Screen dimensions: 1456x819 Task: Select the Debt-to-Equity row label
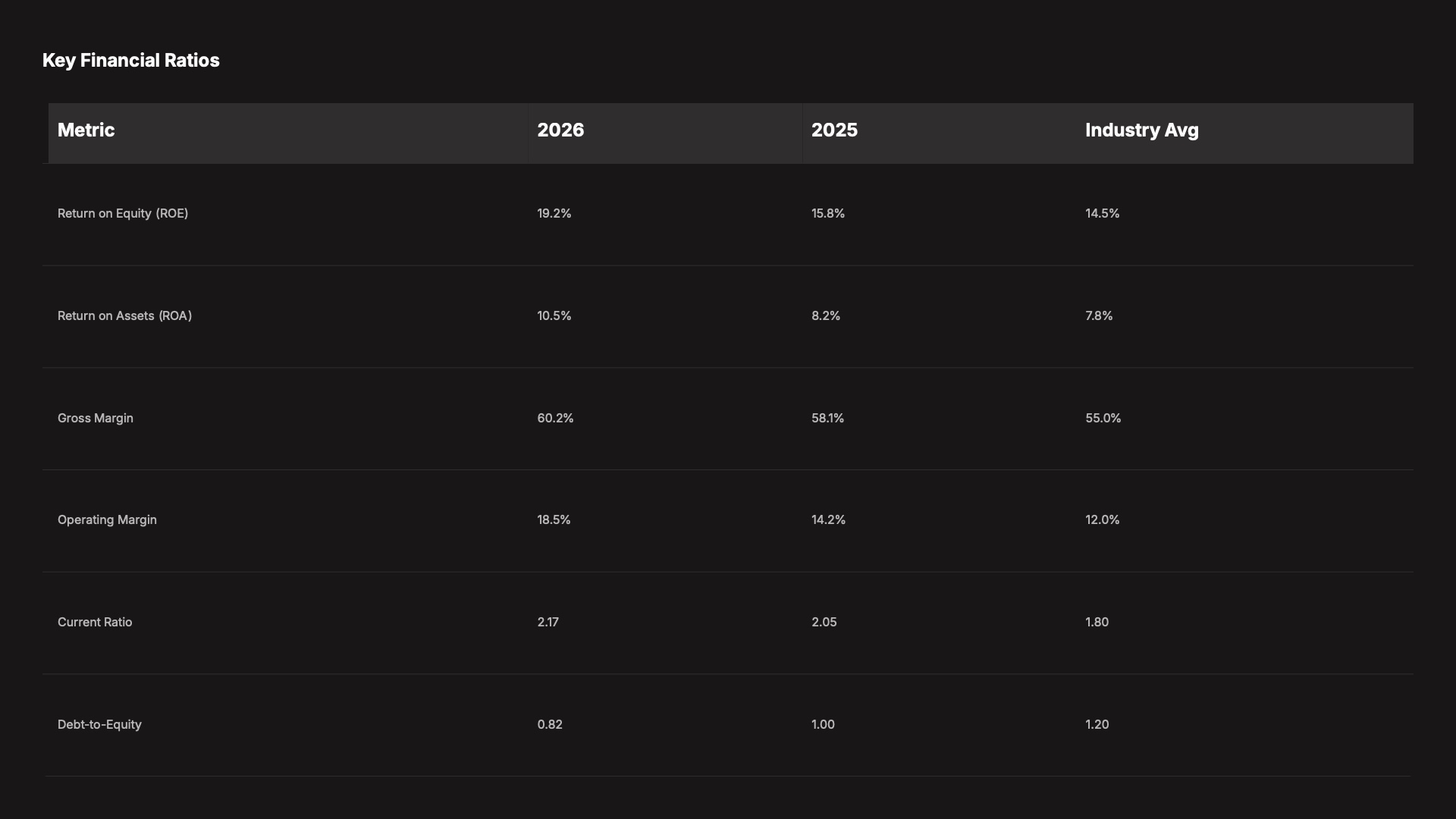coord(99,725)
